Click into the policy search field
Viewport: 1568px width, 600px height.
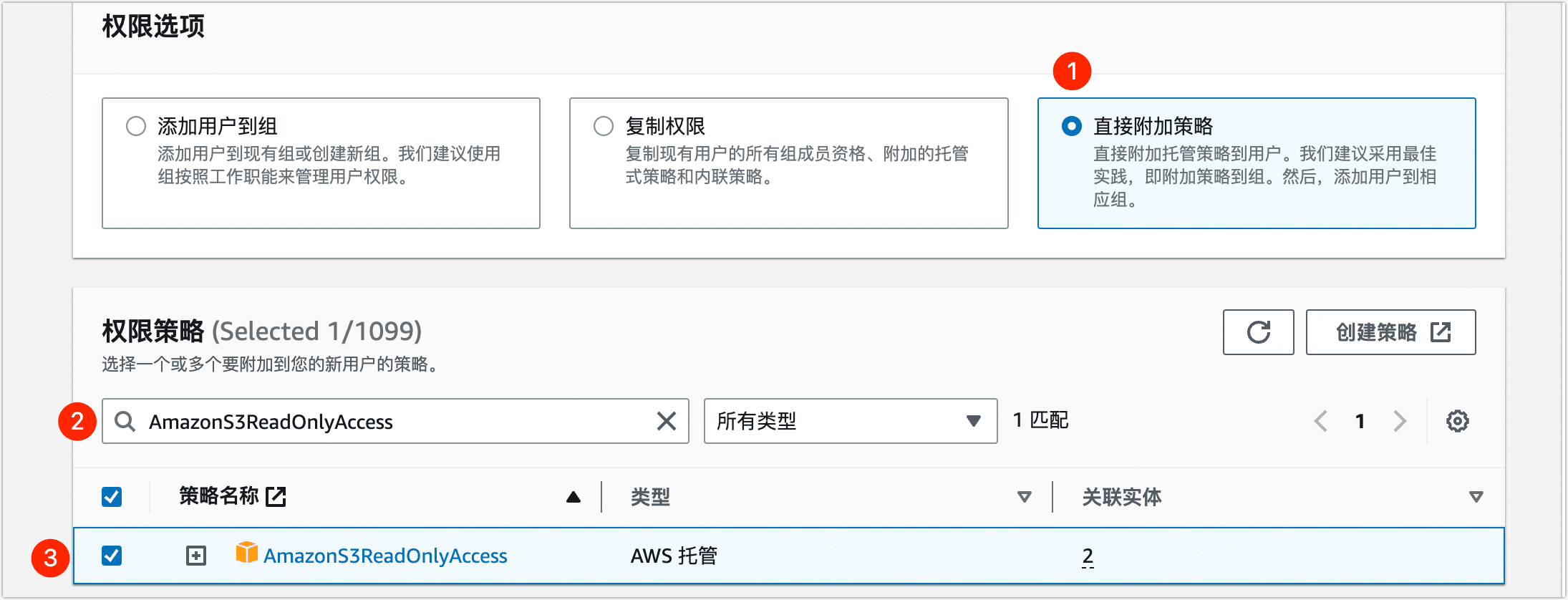click(x=394, y=421)
